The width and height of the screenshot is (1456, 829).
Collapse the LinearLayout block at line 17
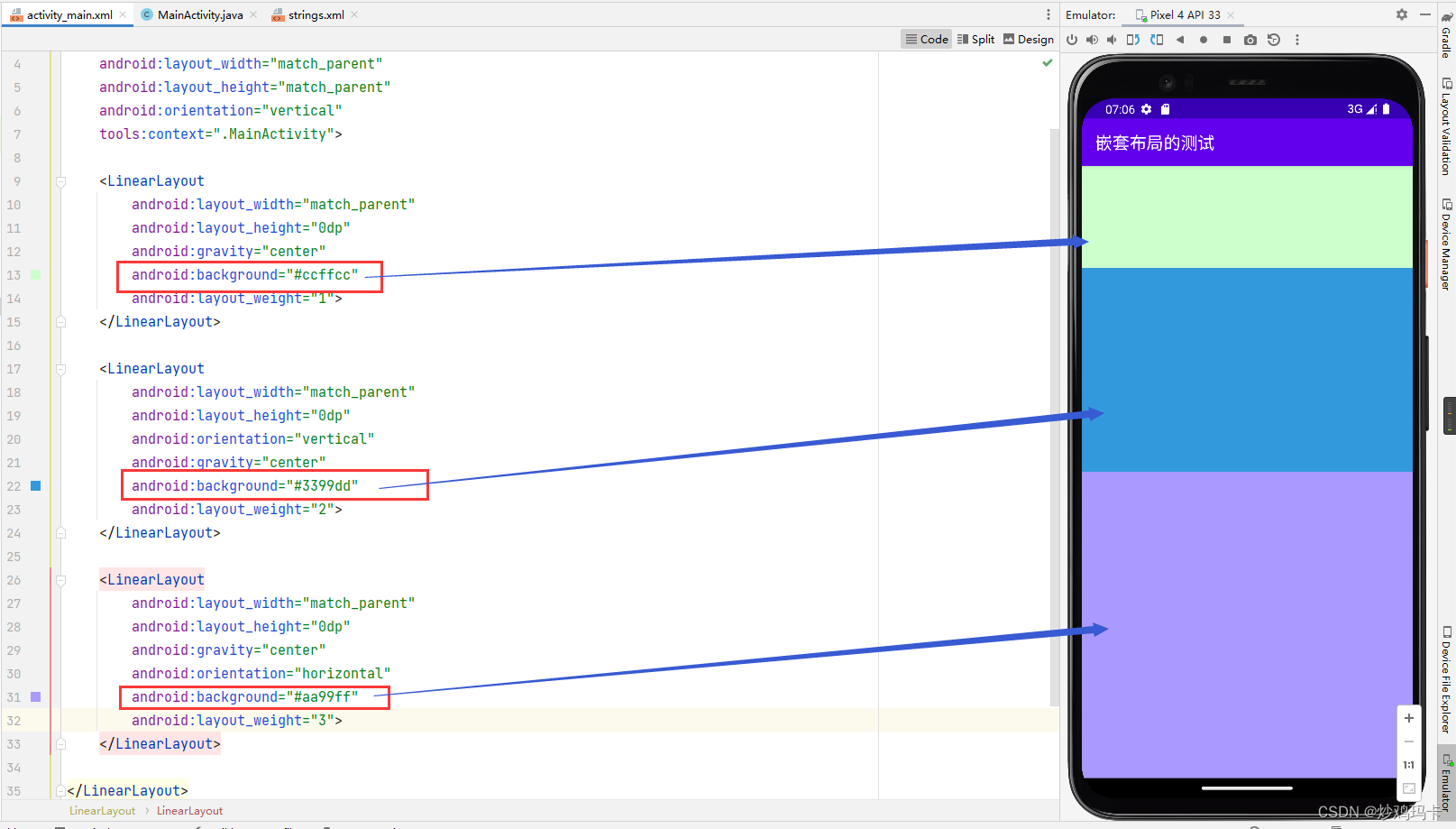(x=61, y=369)
